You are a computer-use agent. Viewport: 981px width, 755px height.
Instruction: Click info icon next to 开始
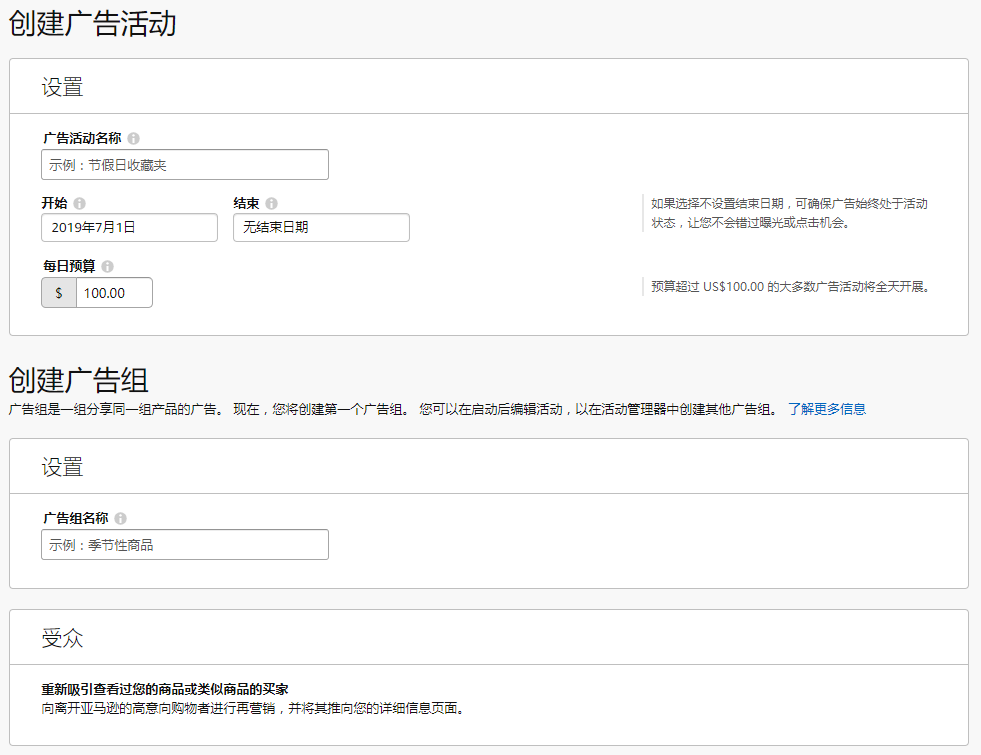[x=80, y=203]
